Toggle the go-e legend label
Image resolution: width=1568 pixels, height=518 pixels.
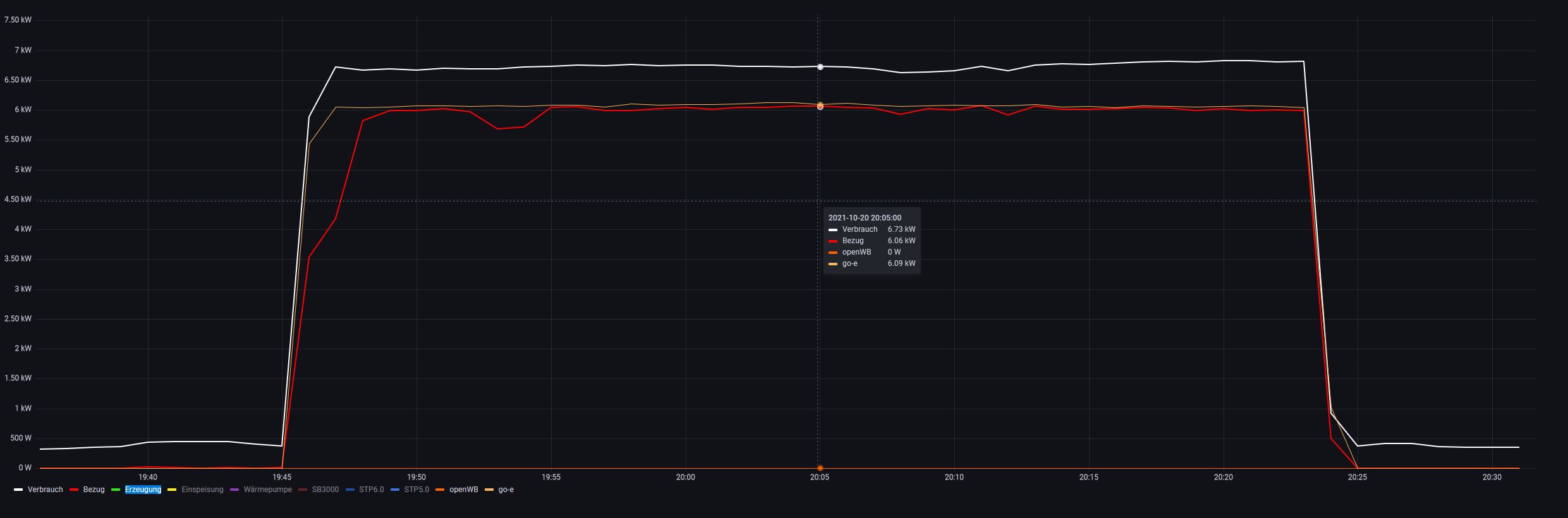(506, 490)
